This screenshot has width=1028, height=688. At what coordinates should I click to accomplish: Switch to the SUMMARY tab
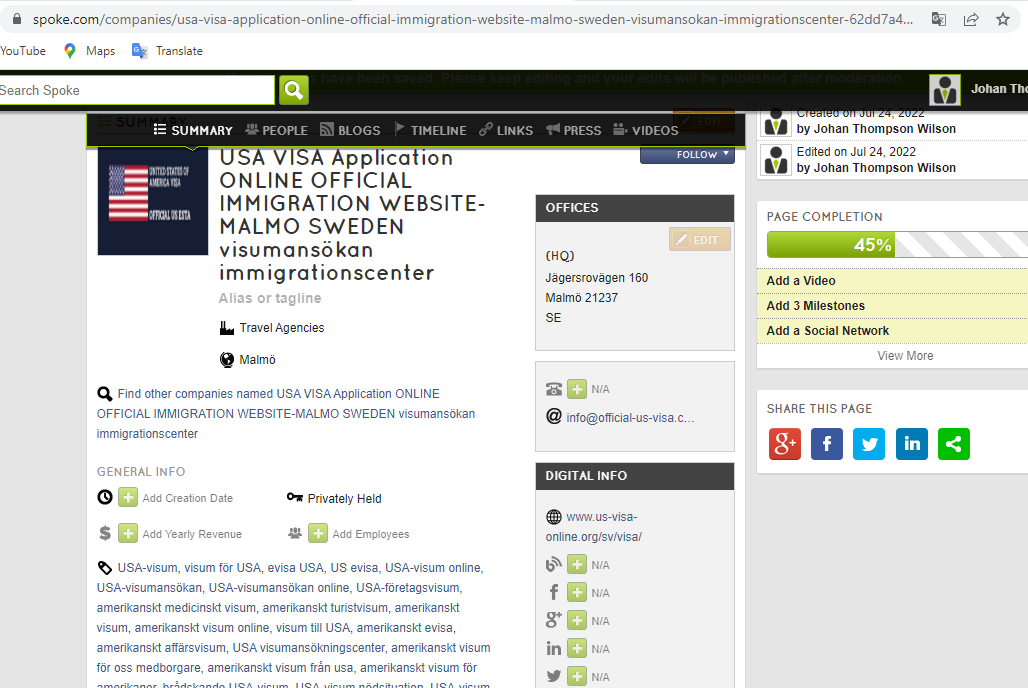click(193, 130)
